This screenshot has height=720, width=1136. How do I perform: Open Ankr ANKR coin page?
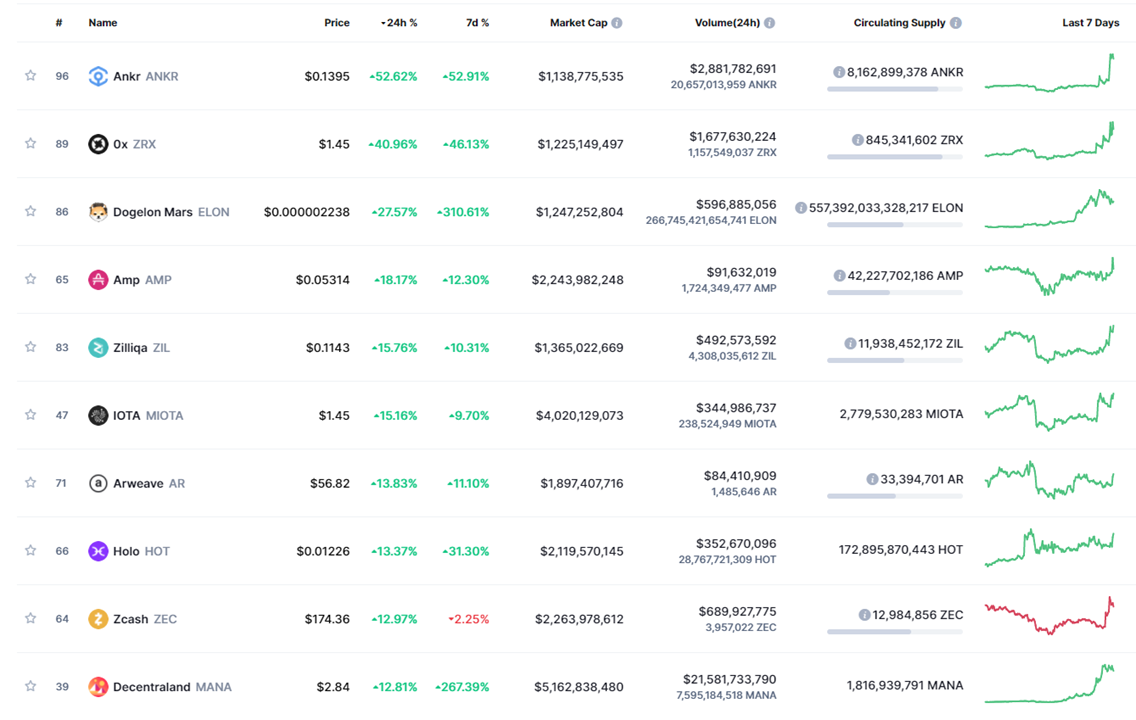pyautogui.click(x=146, y=76)
